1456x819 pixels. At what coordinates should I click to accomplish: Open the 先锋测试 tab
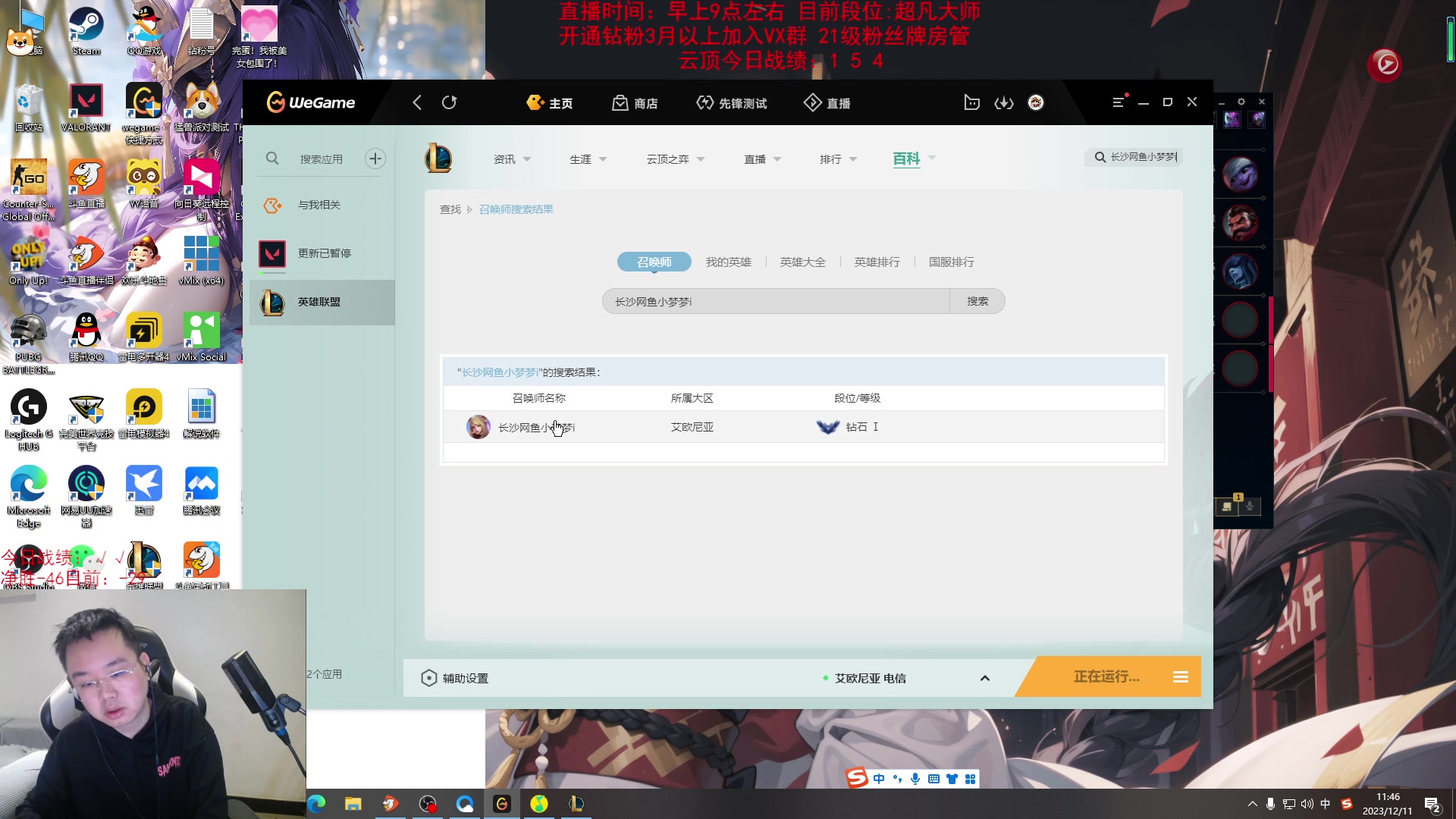point(732,102)
